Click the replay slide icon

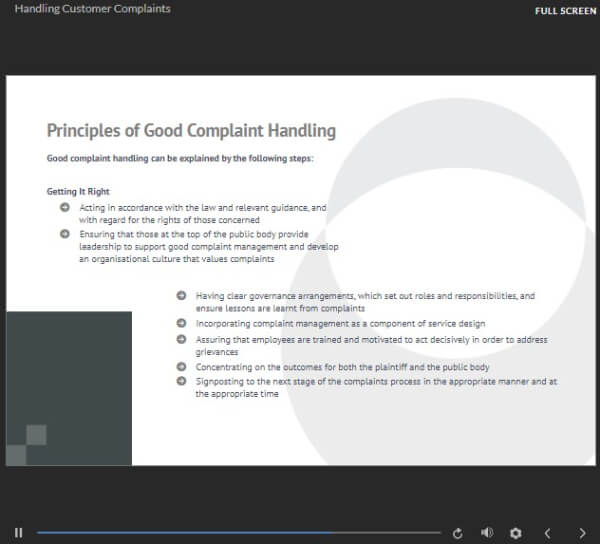[458, 533]
